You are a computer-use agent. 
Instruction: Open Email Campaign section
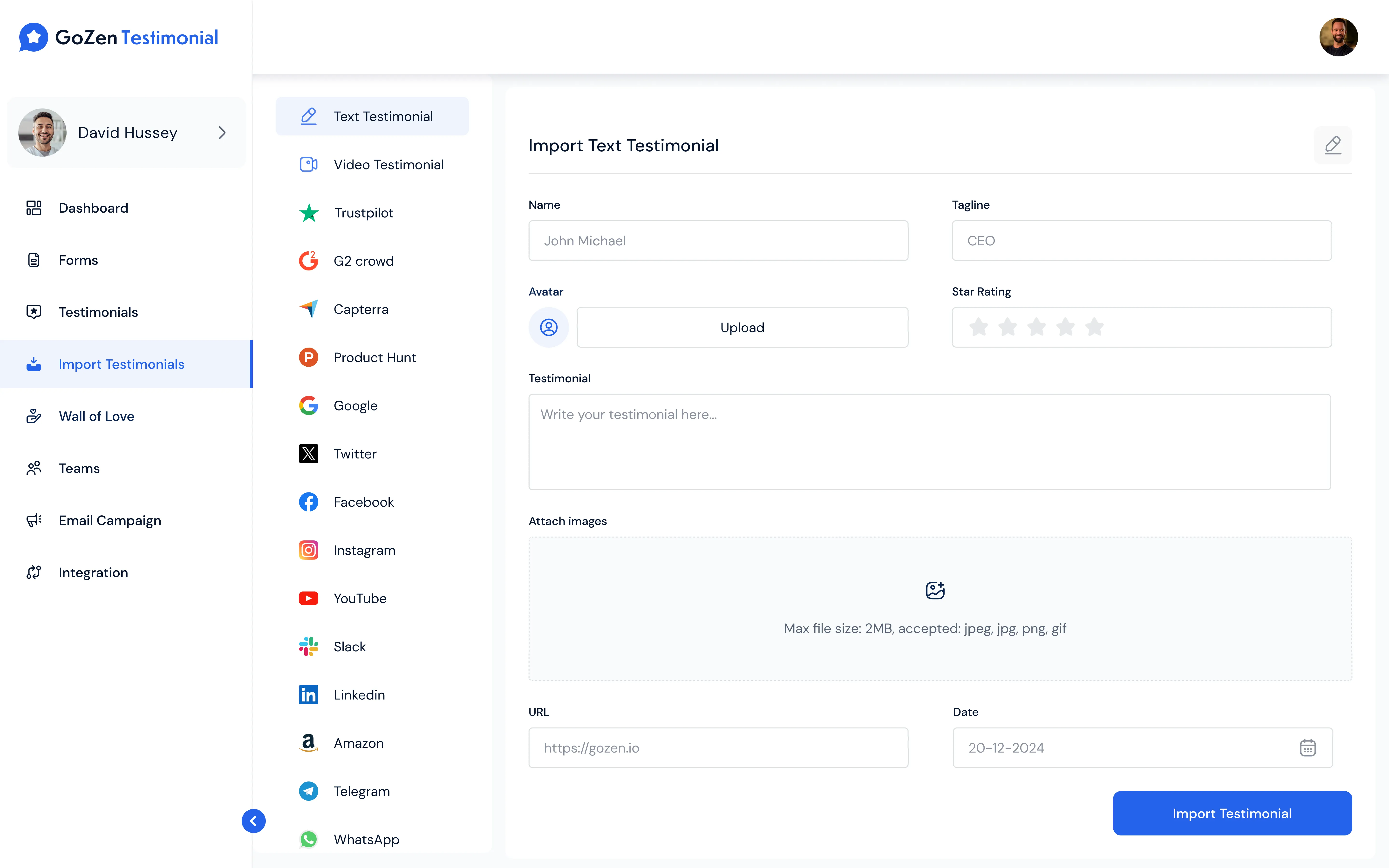pos(126,521)
